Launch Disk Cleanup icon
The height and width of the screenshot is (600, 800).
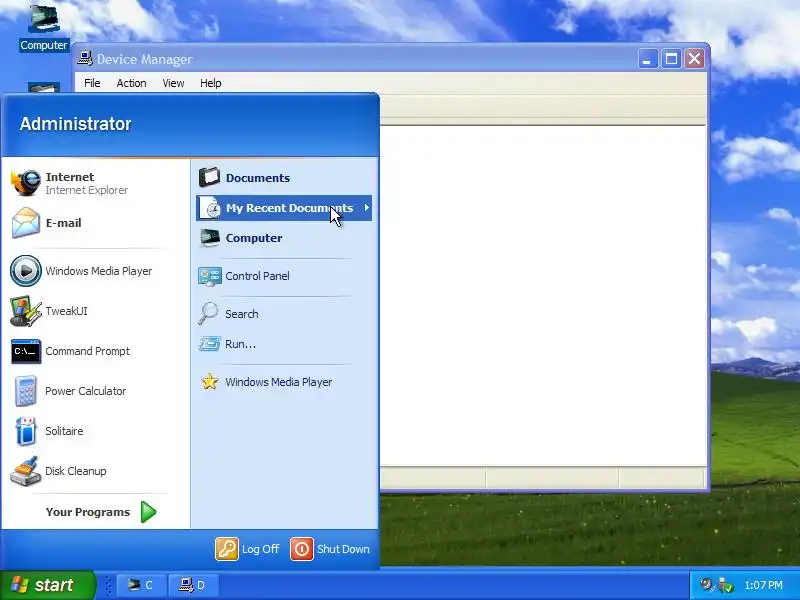(26, 471)
